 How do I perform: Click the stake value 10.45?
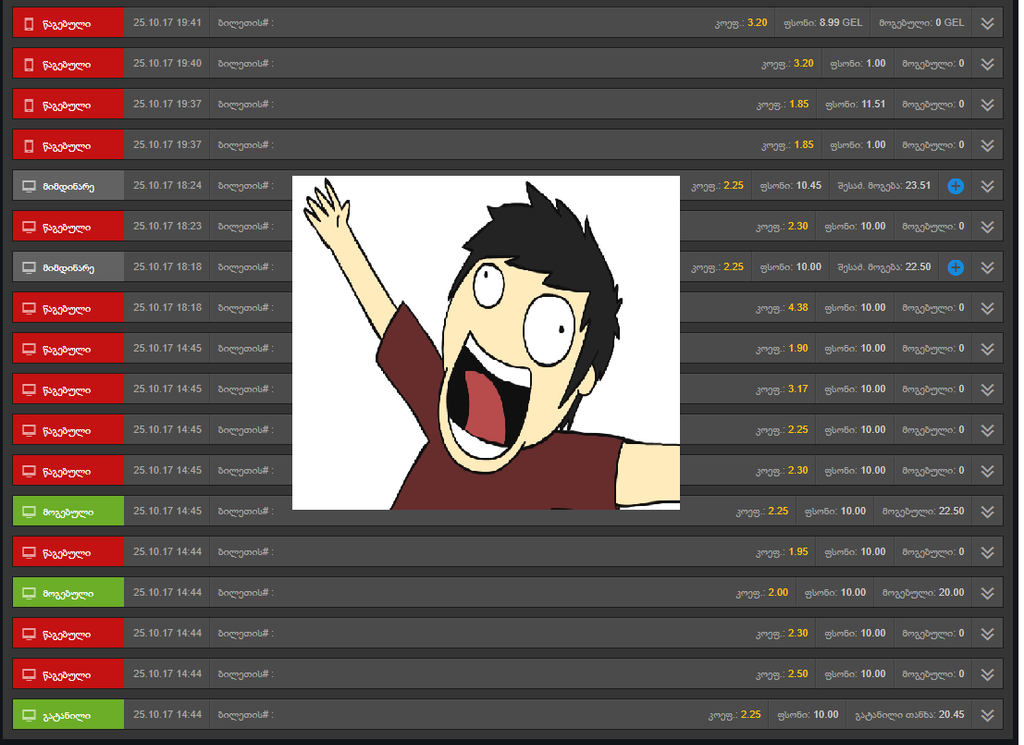tap(808, 185)
